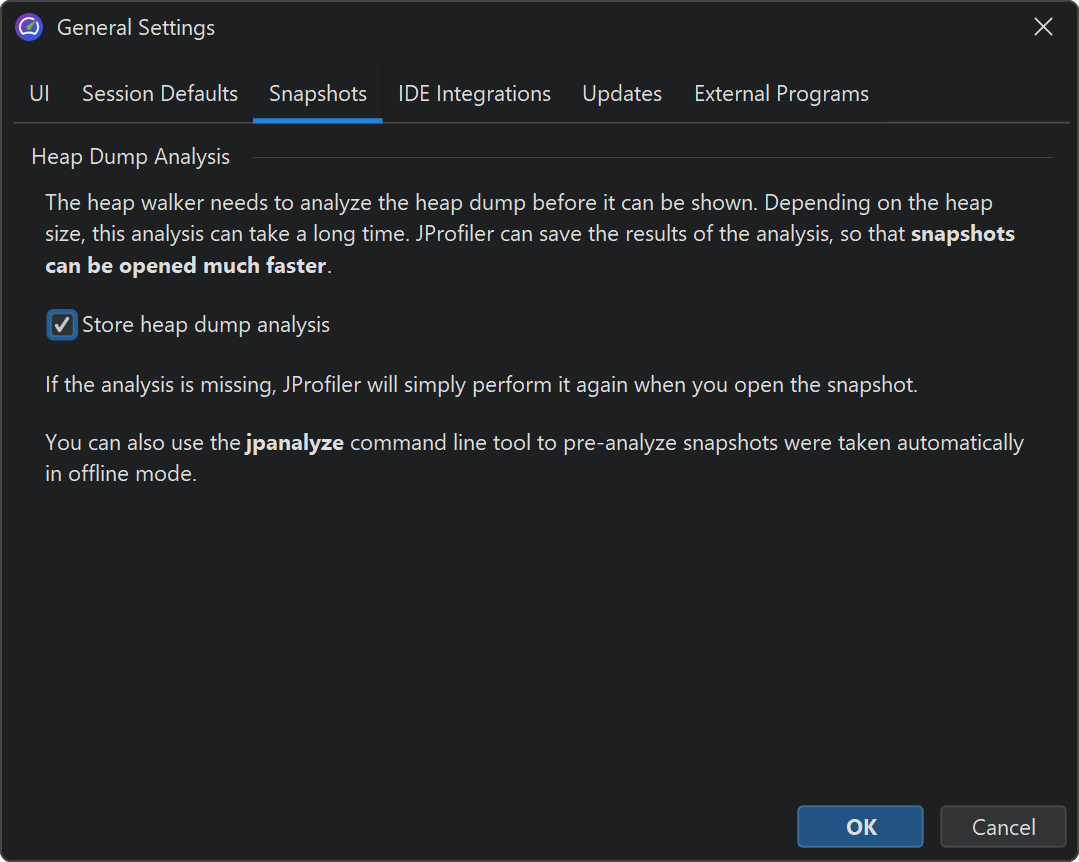The width and height of the screenshot is (1079, 862).
Task: Open the Session Defaults tab
Action: tap(160, 94)
